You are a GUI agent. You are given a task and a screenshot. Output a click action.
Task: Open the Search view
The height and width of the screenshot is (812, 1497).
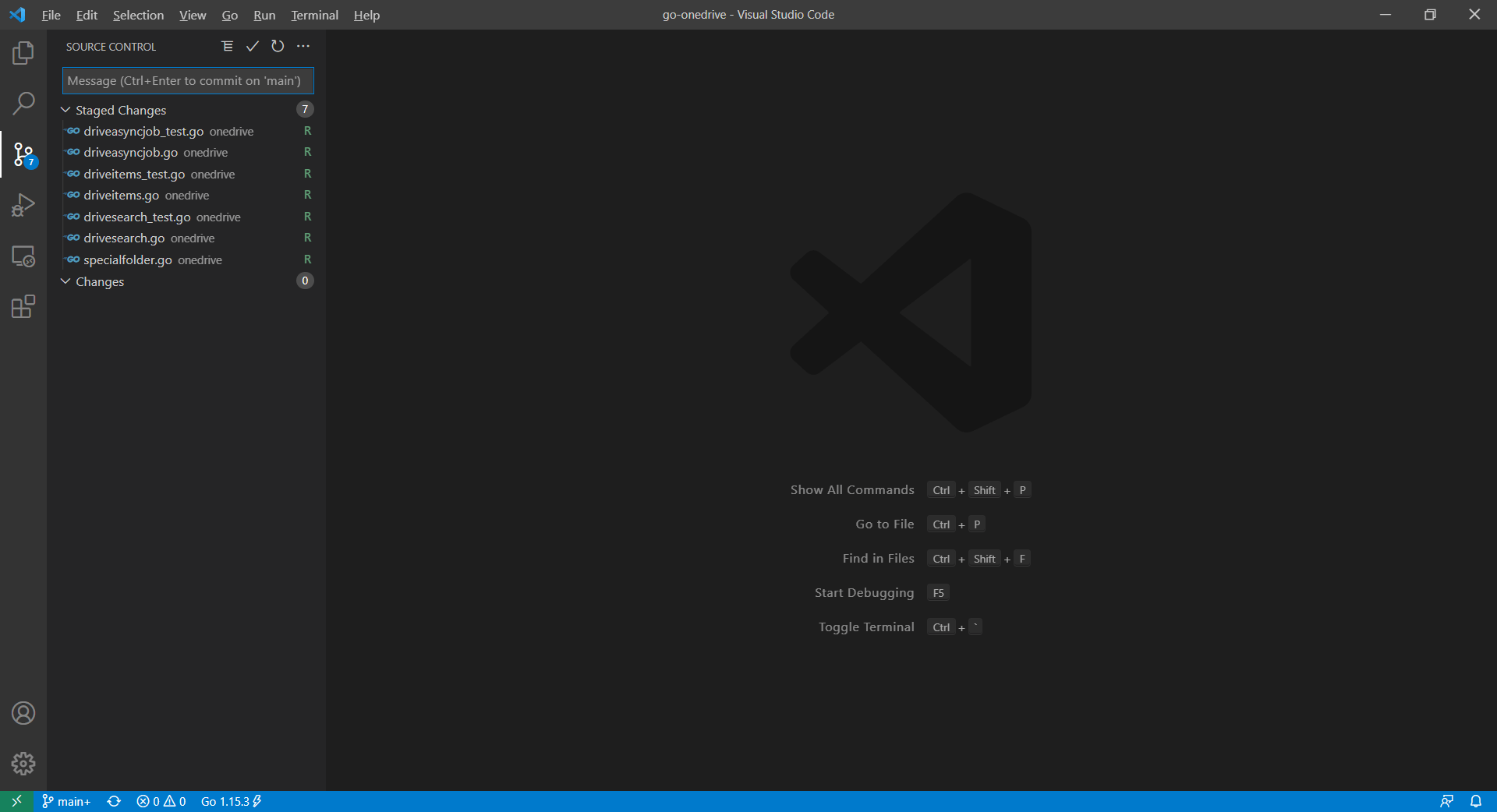tap(23, 103)
